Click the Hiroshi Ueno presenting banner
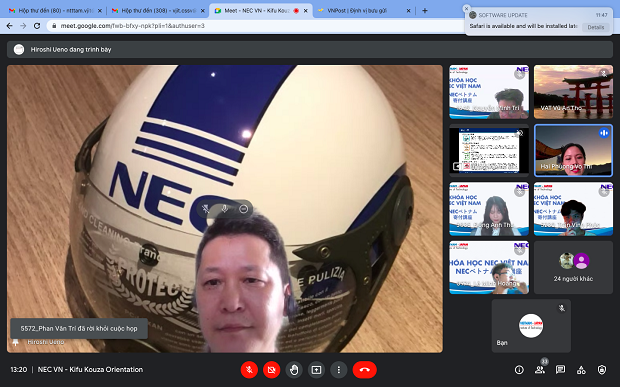The width and height of the screenshot is (620, 387). [x=310, y=49]
